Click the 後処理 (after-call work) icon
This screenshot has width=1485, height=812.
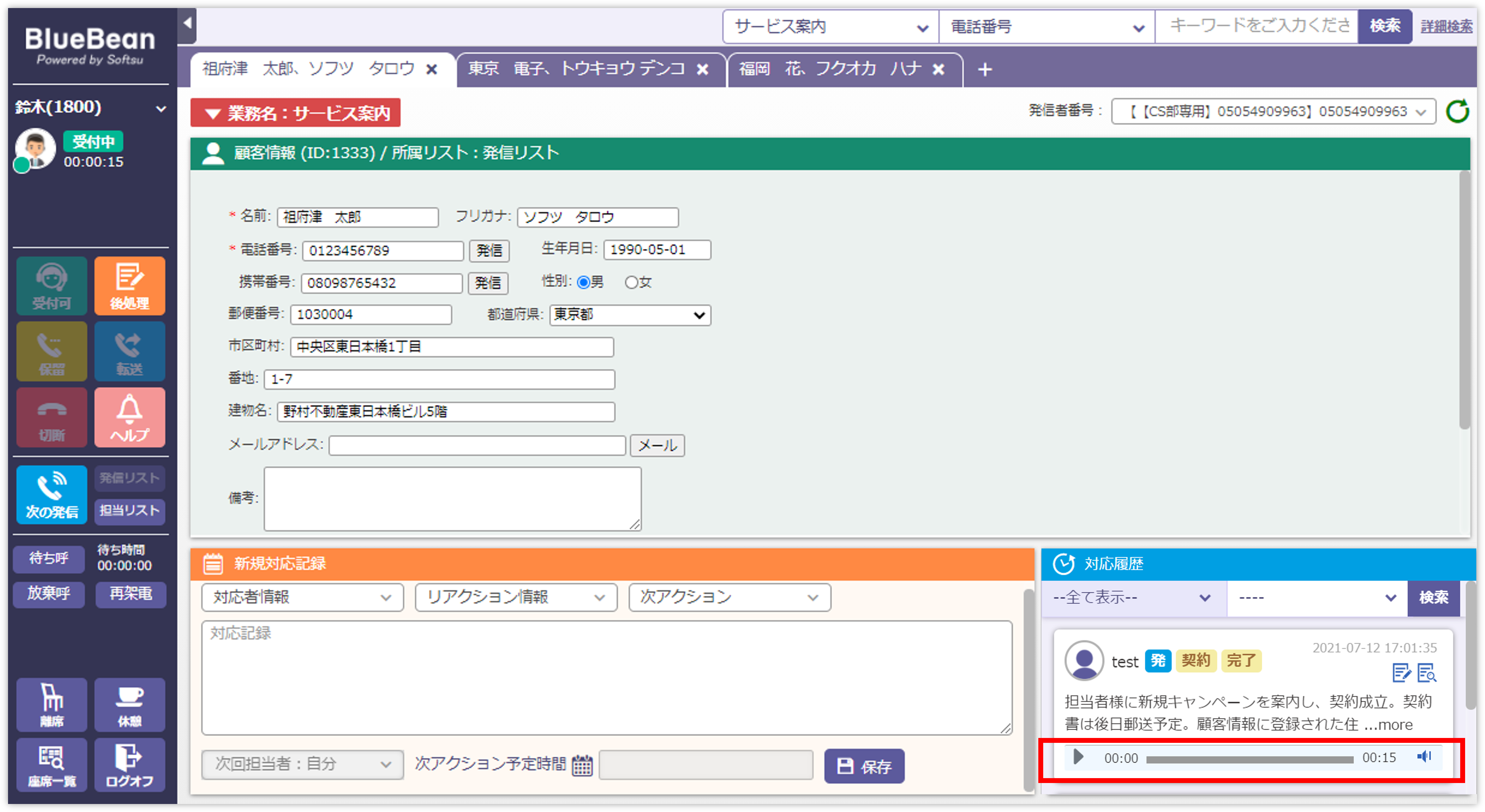tap(129, 285)
